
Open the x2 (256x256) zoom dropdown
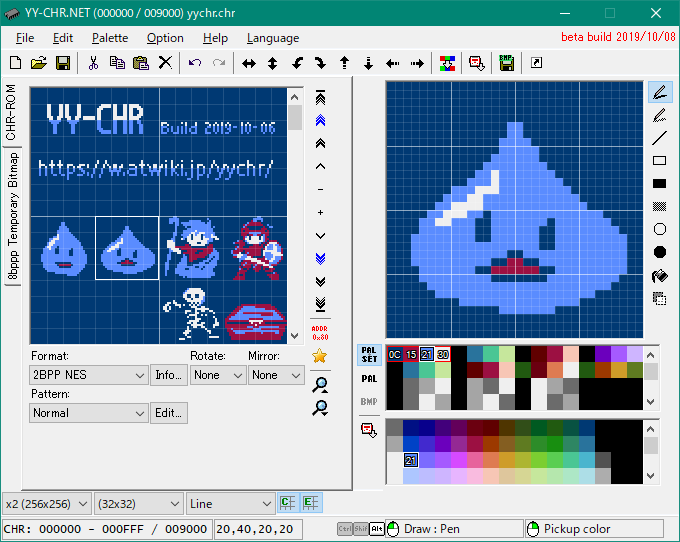coord(47,504)
